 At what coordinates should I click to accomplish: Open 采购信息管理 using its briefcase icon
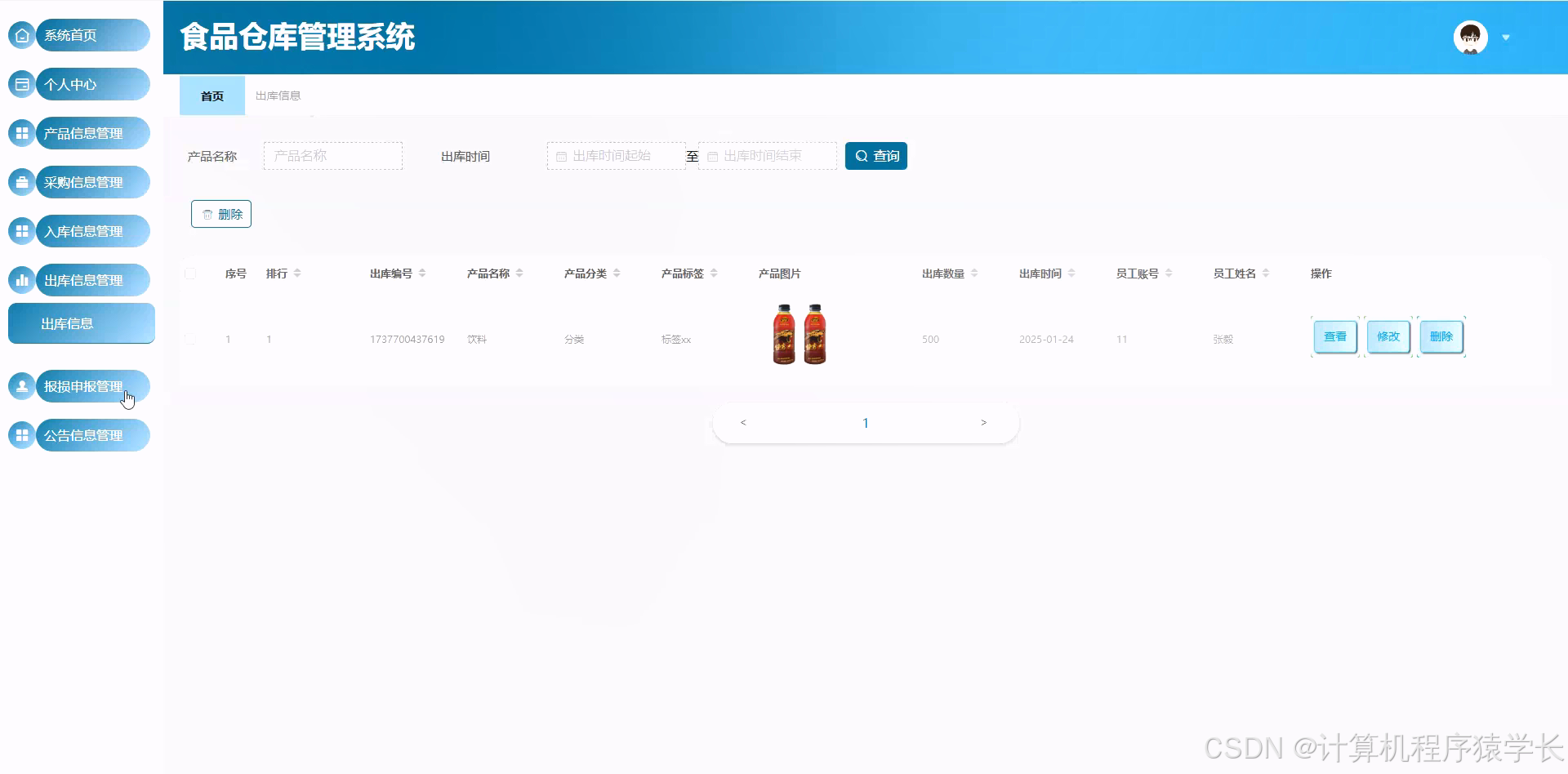click(21, 182)
